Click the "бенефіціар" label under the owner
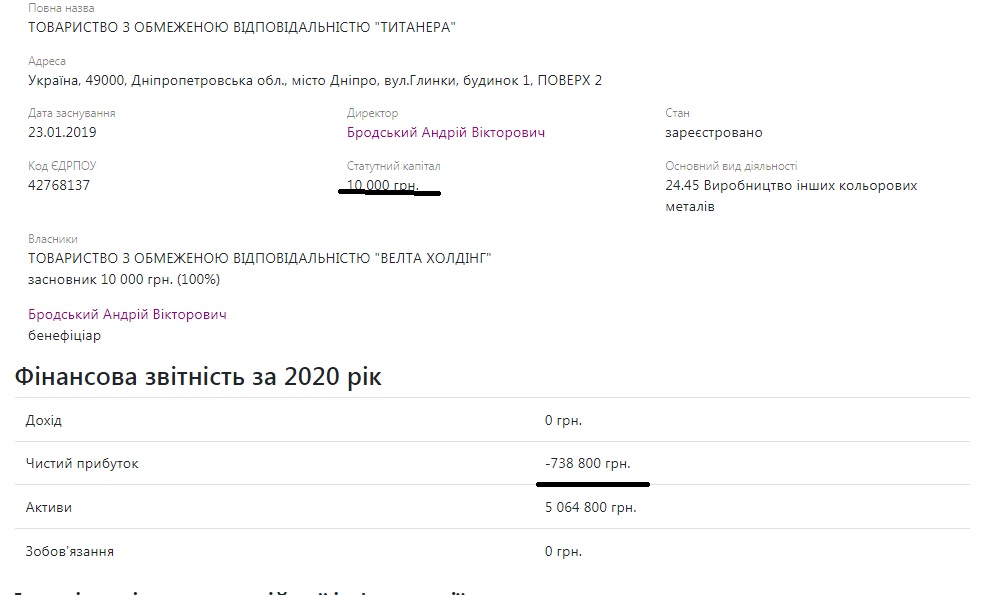 click(65, 336)
